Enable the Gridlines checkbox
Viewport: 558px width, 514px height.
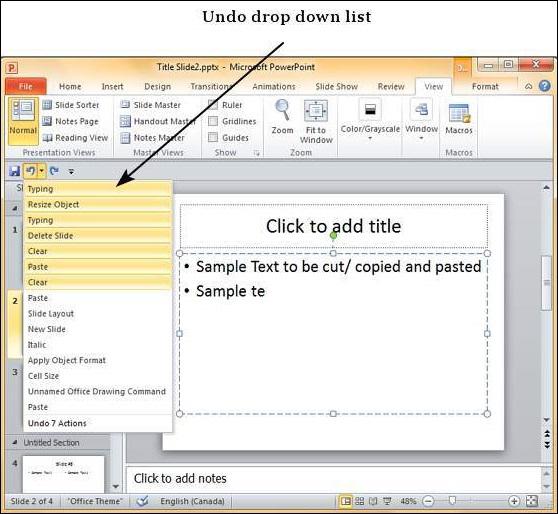coord(213,121)
